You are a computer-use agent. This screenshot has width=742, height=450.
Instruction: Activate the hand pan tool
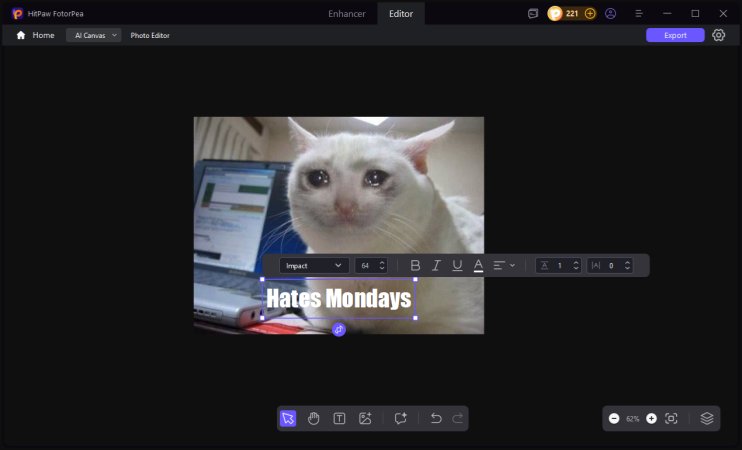313,418
